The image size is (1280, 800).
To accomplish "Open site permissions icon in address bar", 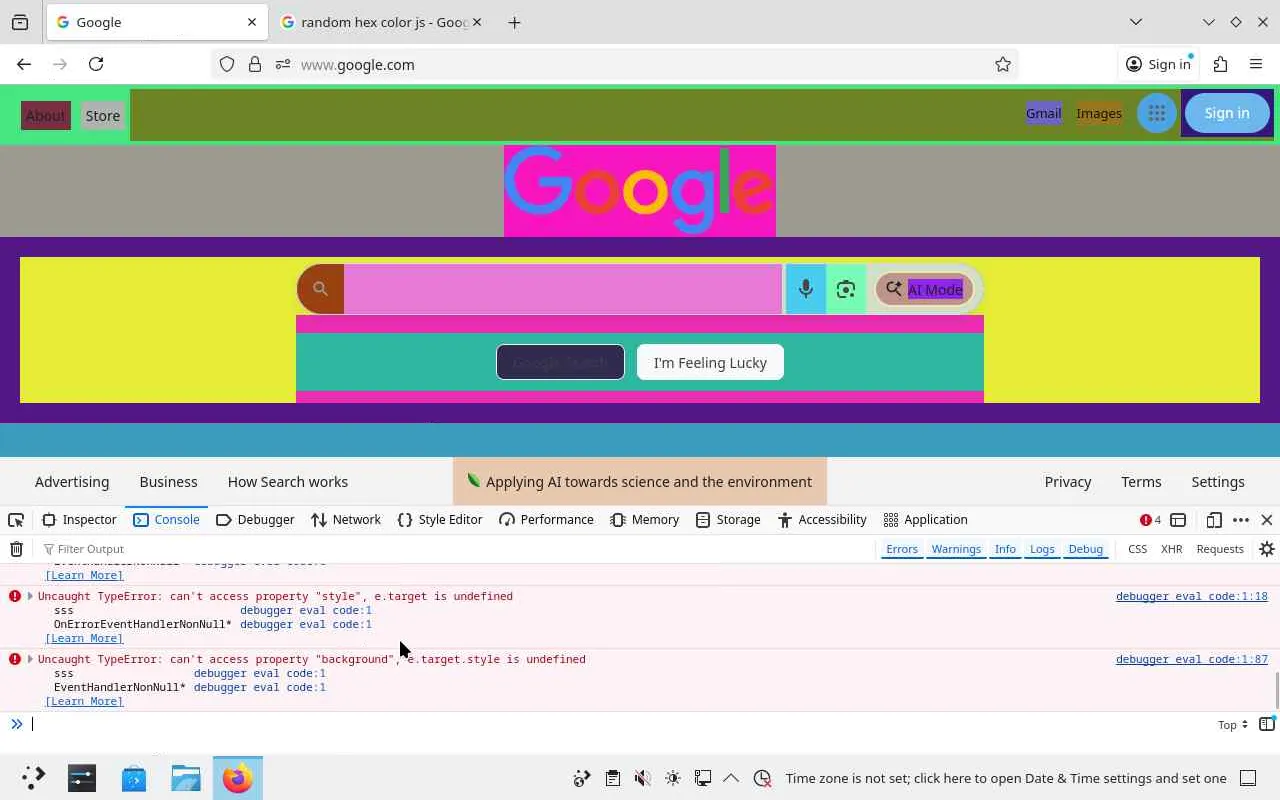I will pos(283,64).
